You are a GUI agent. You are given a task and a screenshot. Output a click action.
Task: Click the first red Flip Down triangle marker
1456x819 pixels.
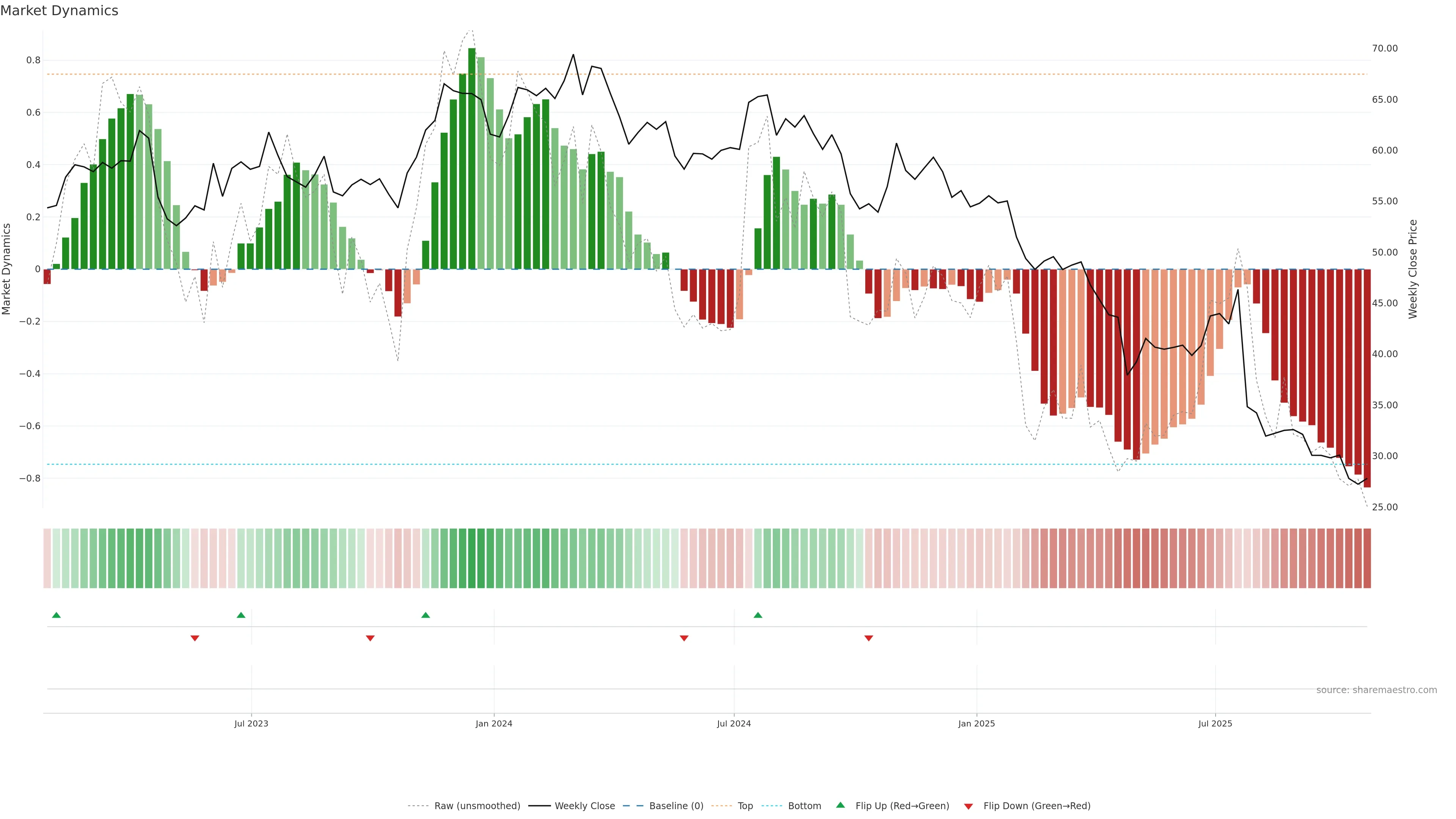(195, 638)
